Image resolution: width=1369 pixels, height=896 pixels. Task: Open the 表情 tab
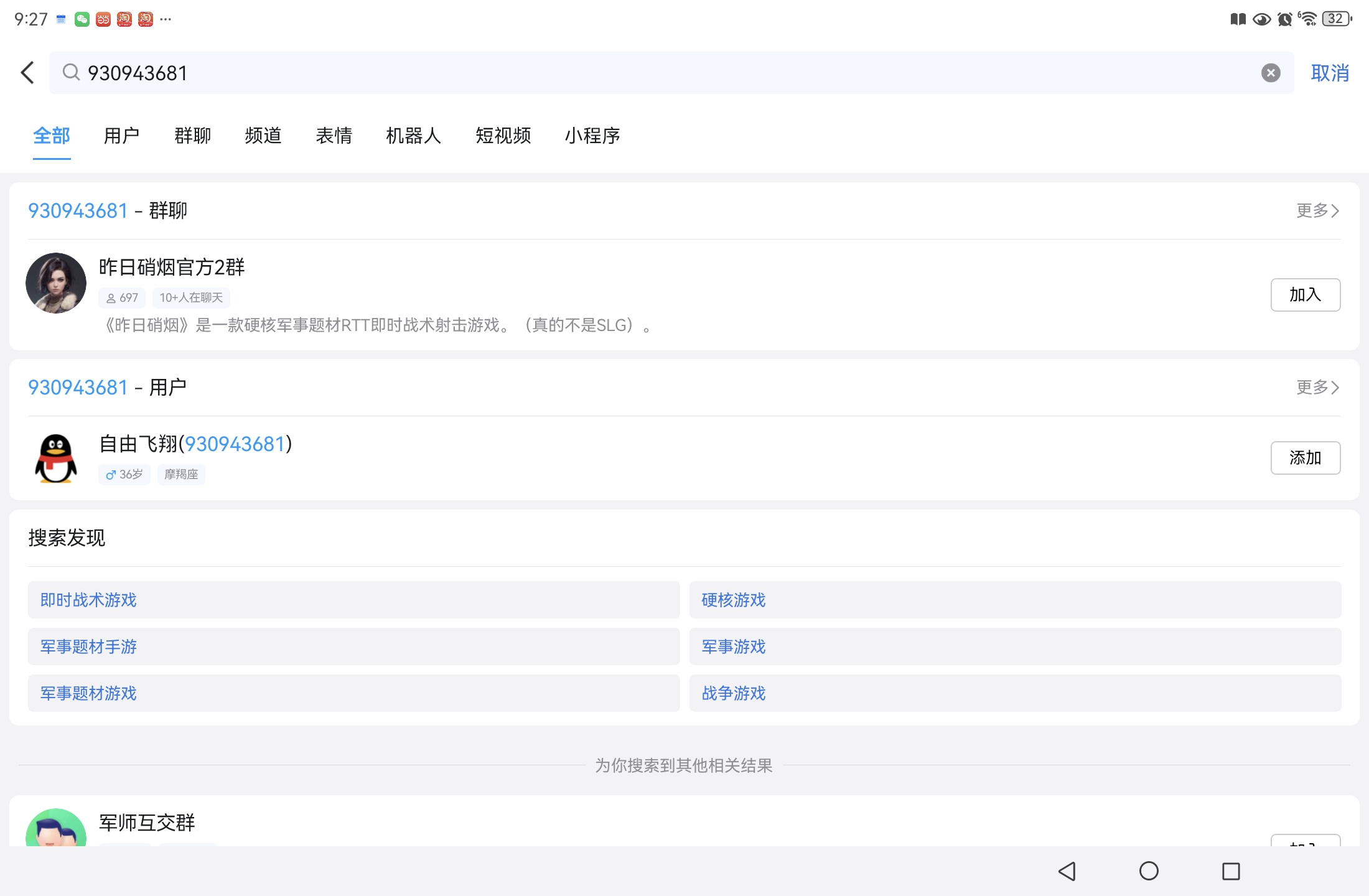pyautogui.click(x=334, y=136)
